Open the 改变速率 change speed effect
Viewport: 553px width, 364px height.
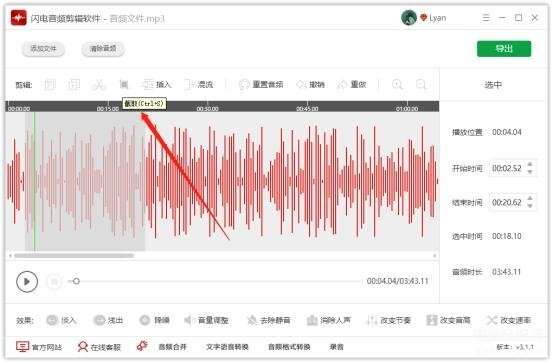(x=509, y=320)
